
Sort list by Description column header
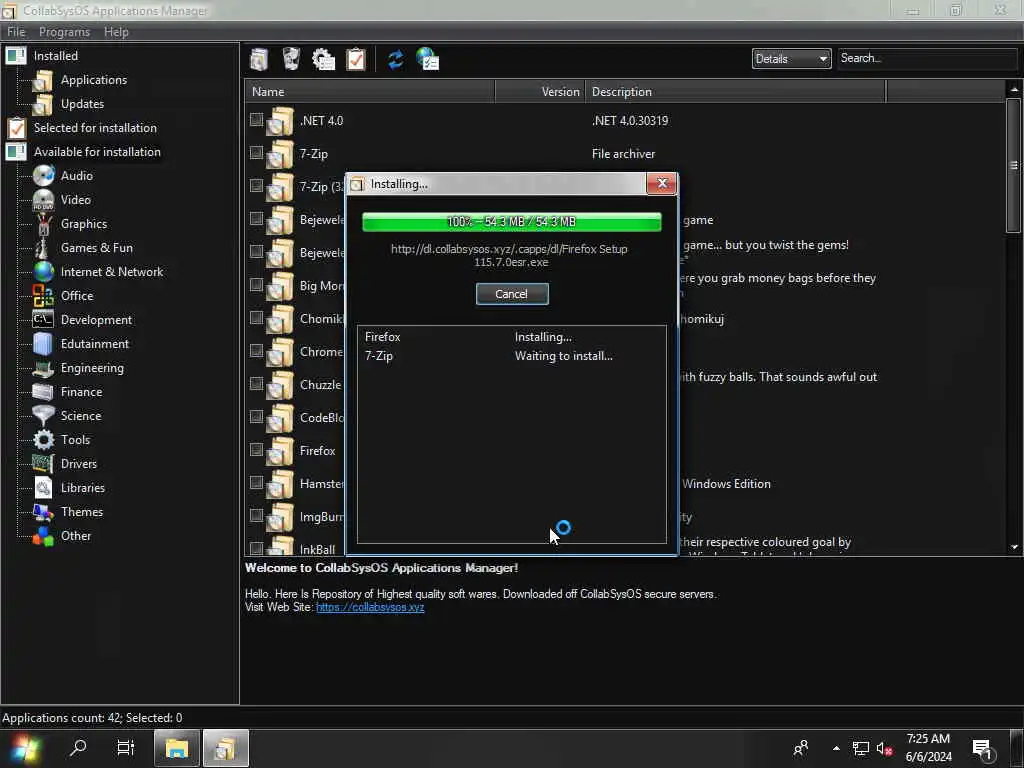(735, 91)
